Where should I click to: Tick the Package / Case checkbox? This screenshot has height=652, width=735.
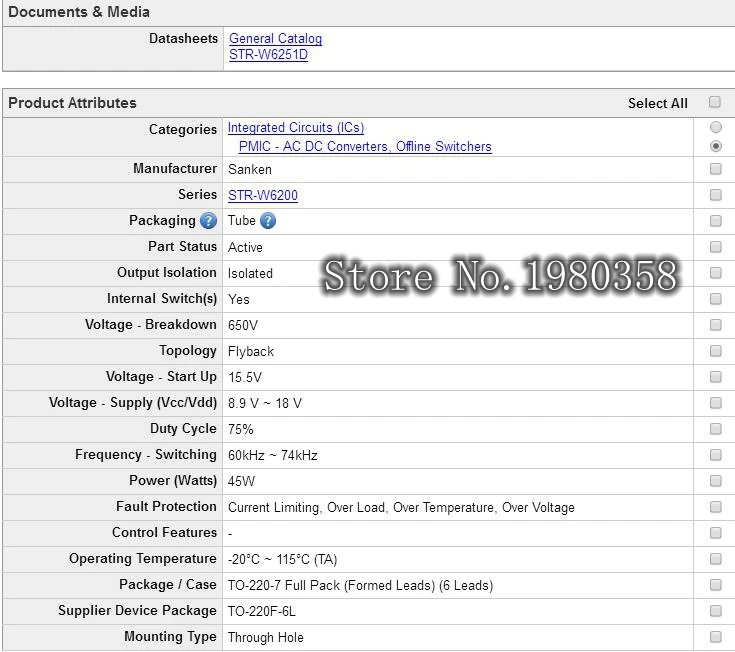click(x=715, y=585)
